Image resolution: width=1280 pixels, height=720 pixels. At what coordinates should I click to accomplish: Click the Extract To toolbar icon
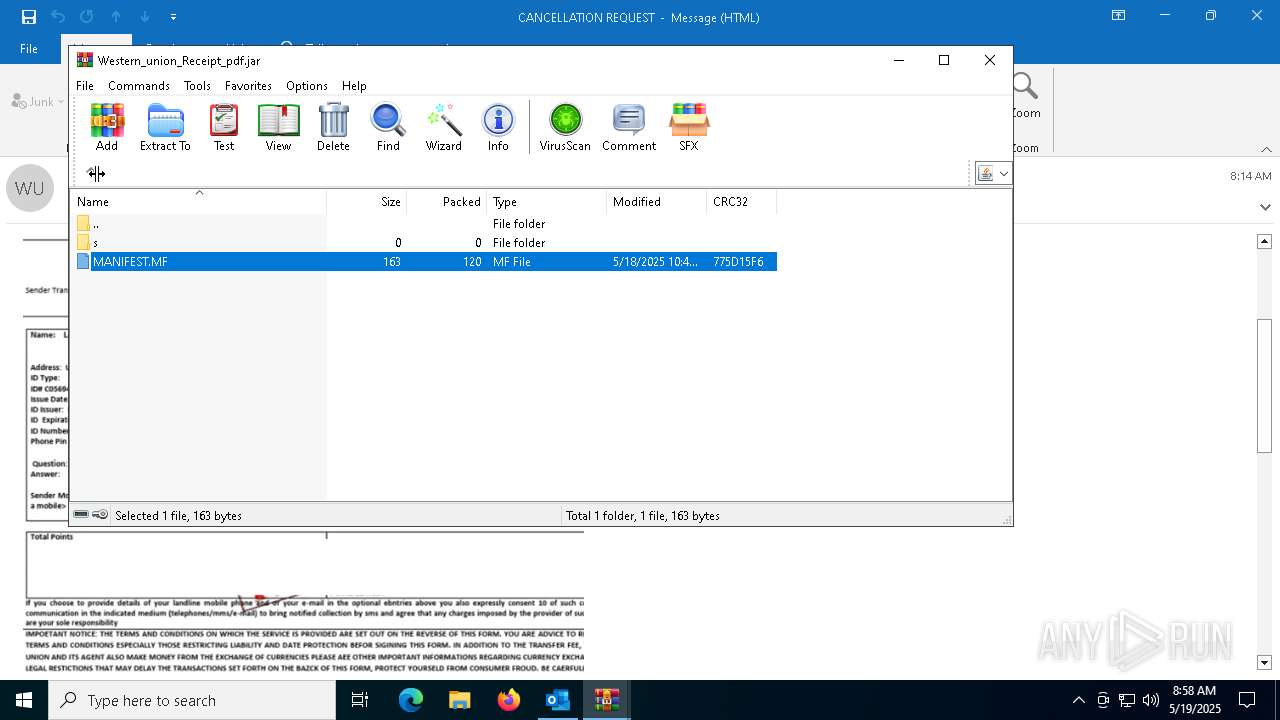[x=165, y=127]
